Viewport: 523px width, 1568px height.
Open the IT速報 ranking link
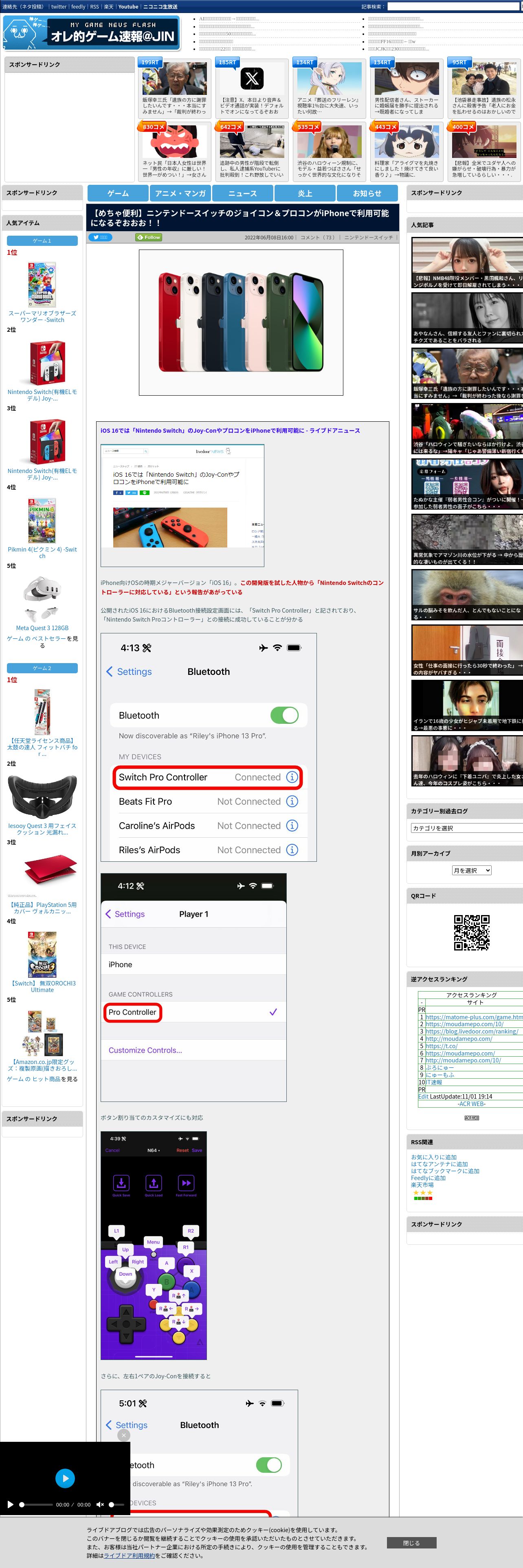coord(434,1082)
